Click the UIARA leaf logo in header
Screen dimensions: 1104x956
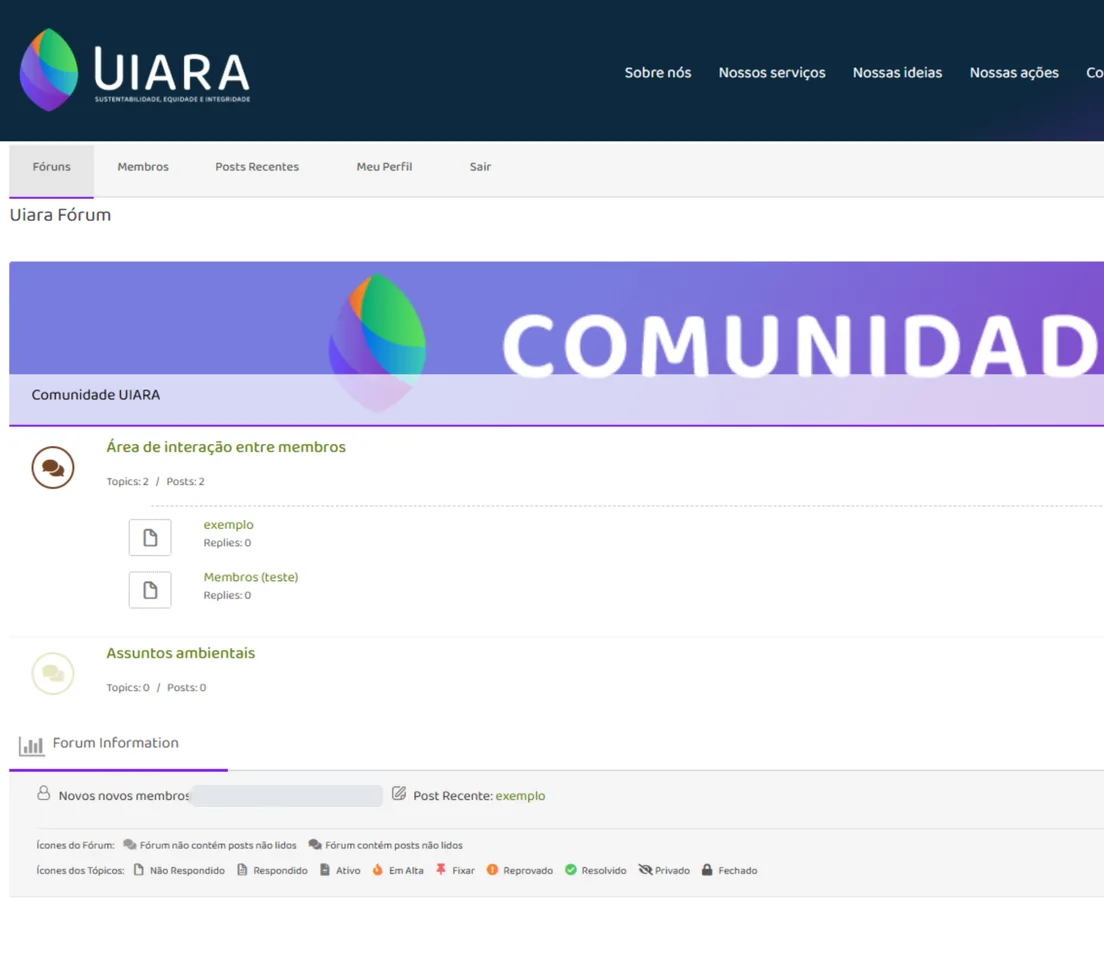point(49,70)
